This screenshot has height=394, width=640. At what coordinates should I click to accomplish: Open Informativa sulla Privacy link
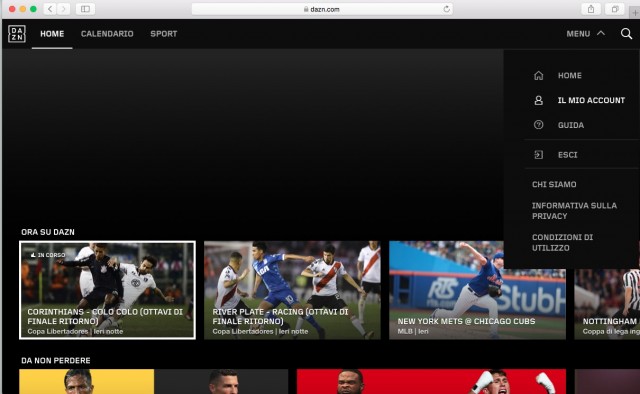pyautogui.click(x=574, y=211)
